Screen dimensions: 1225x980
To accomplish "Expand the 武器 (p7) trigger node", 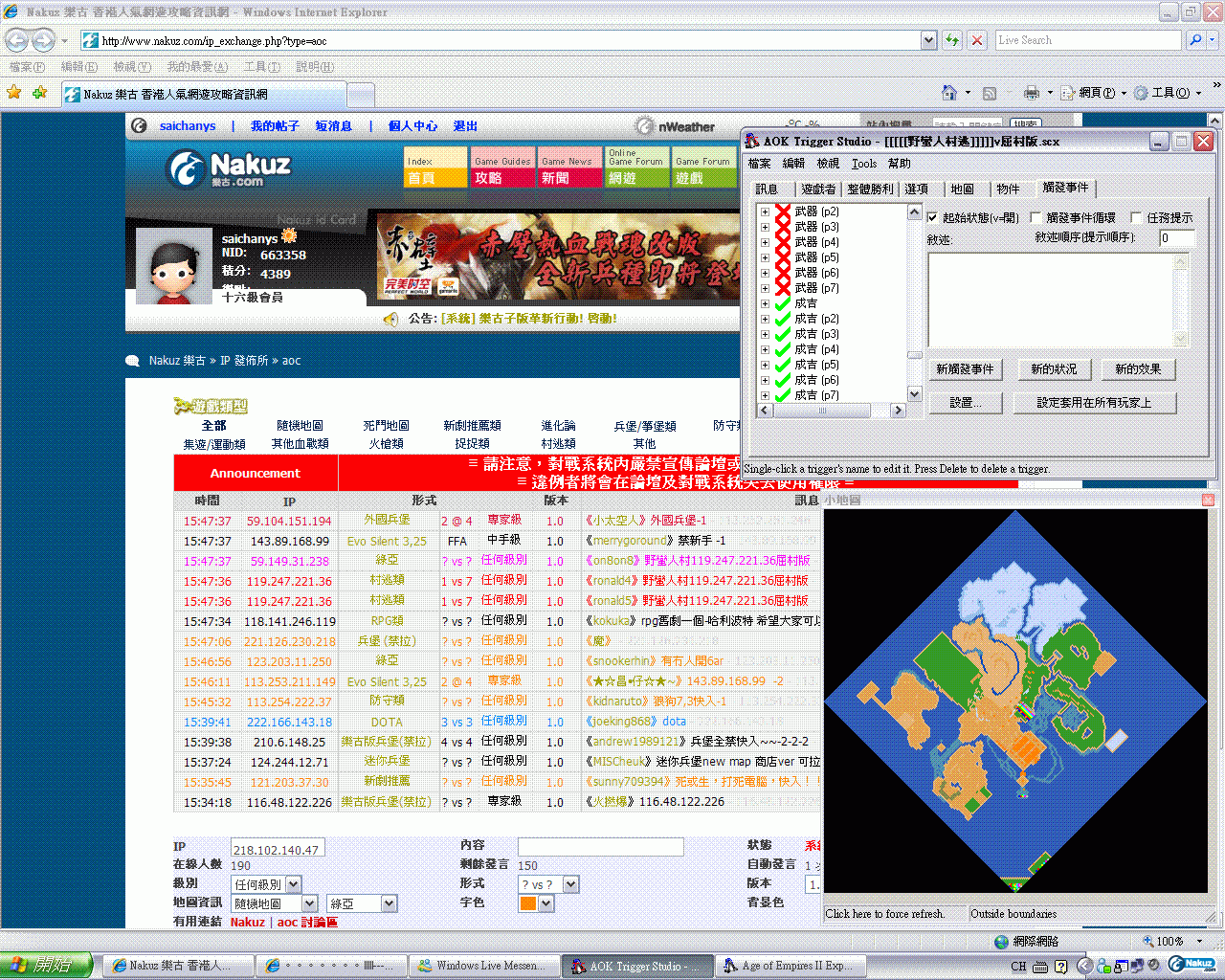I will [765, 288].
